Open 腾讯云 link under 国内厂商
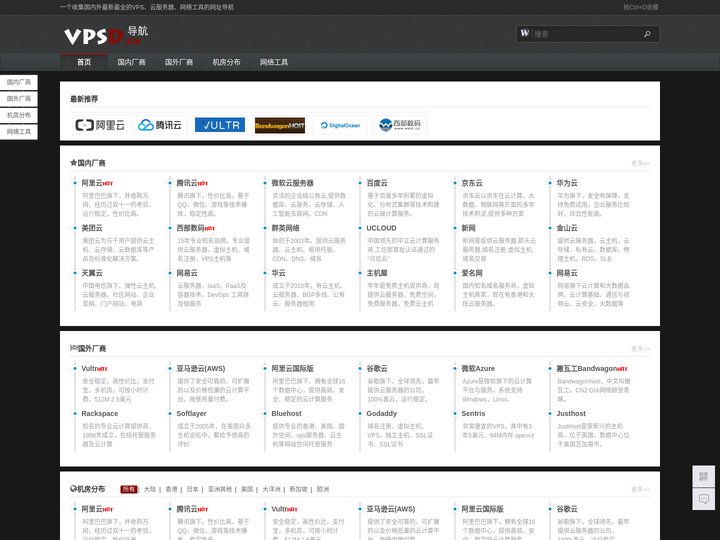Viewport: 720px width, 540px height. (x=187, y=183)
